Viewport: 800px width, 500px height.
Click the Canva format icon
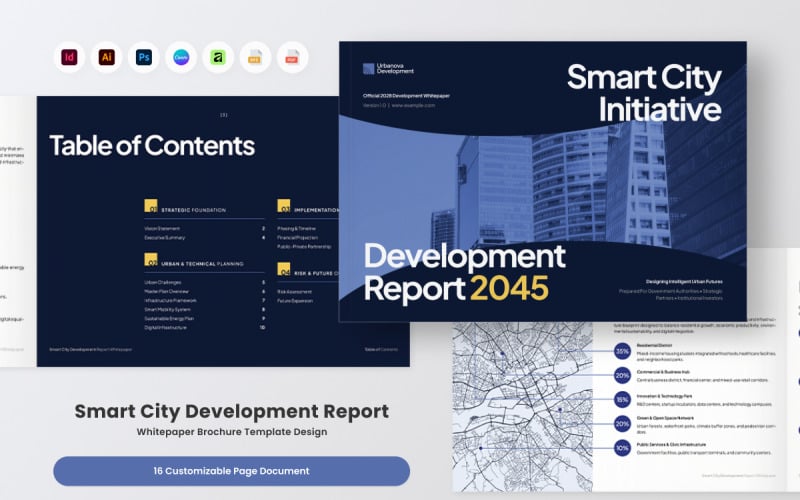[181, 57]
